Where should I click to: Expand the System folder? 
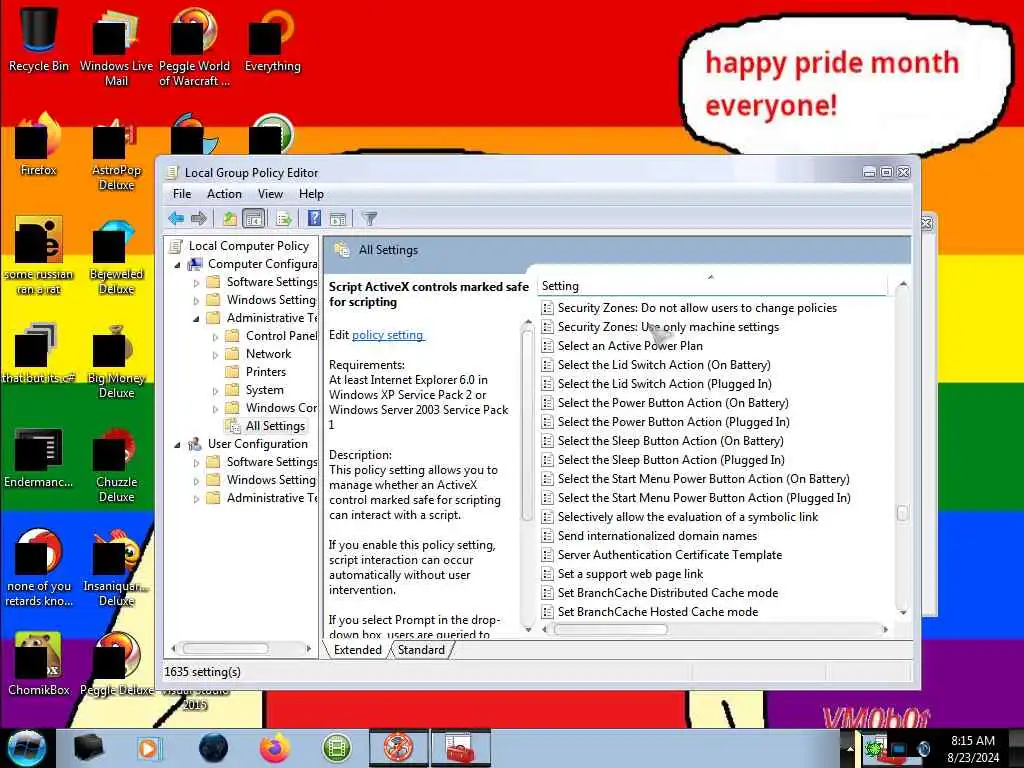[x=215, y=391]
